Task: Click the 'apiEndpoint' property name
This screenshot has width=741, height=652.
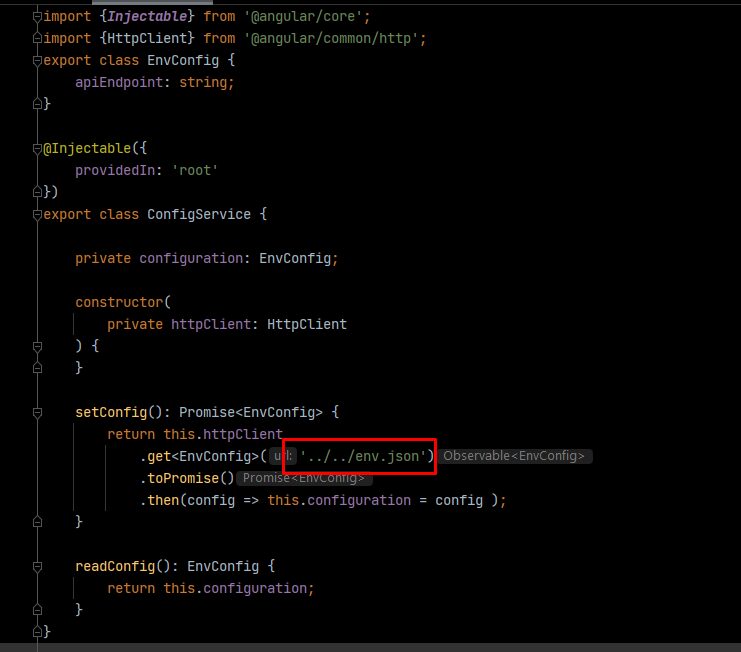Action: (x=119, y=82)
